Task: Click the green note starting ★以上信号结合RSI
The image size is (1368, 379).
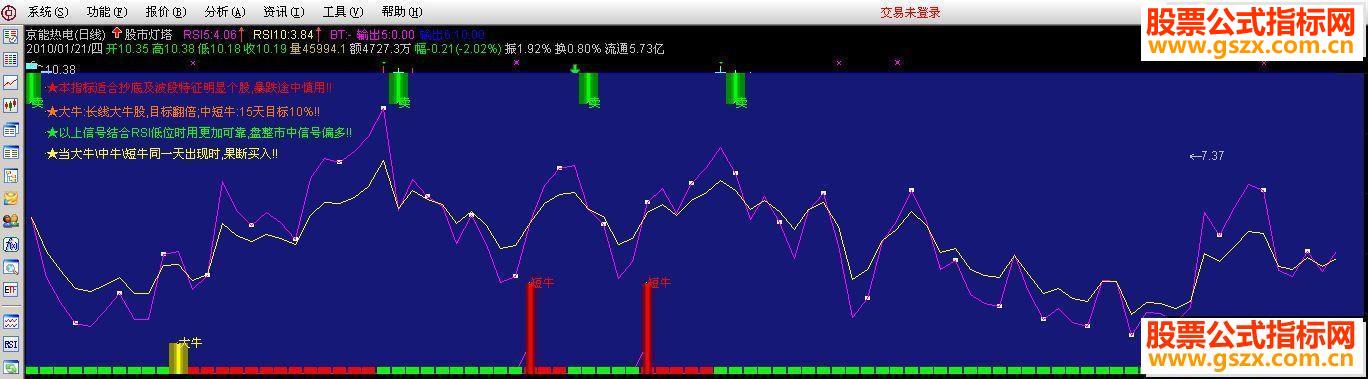Action: pos(199,133)
